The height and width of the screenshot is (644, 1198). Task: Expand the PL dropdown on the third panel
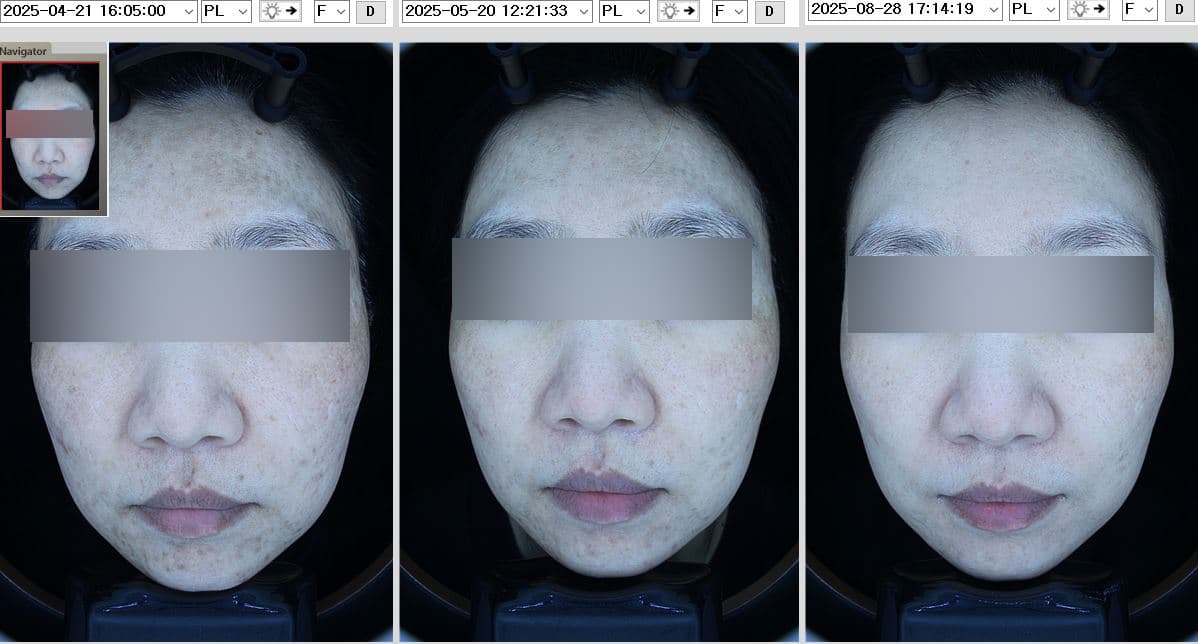click(1033, 12)
